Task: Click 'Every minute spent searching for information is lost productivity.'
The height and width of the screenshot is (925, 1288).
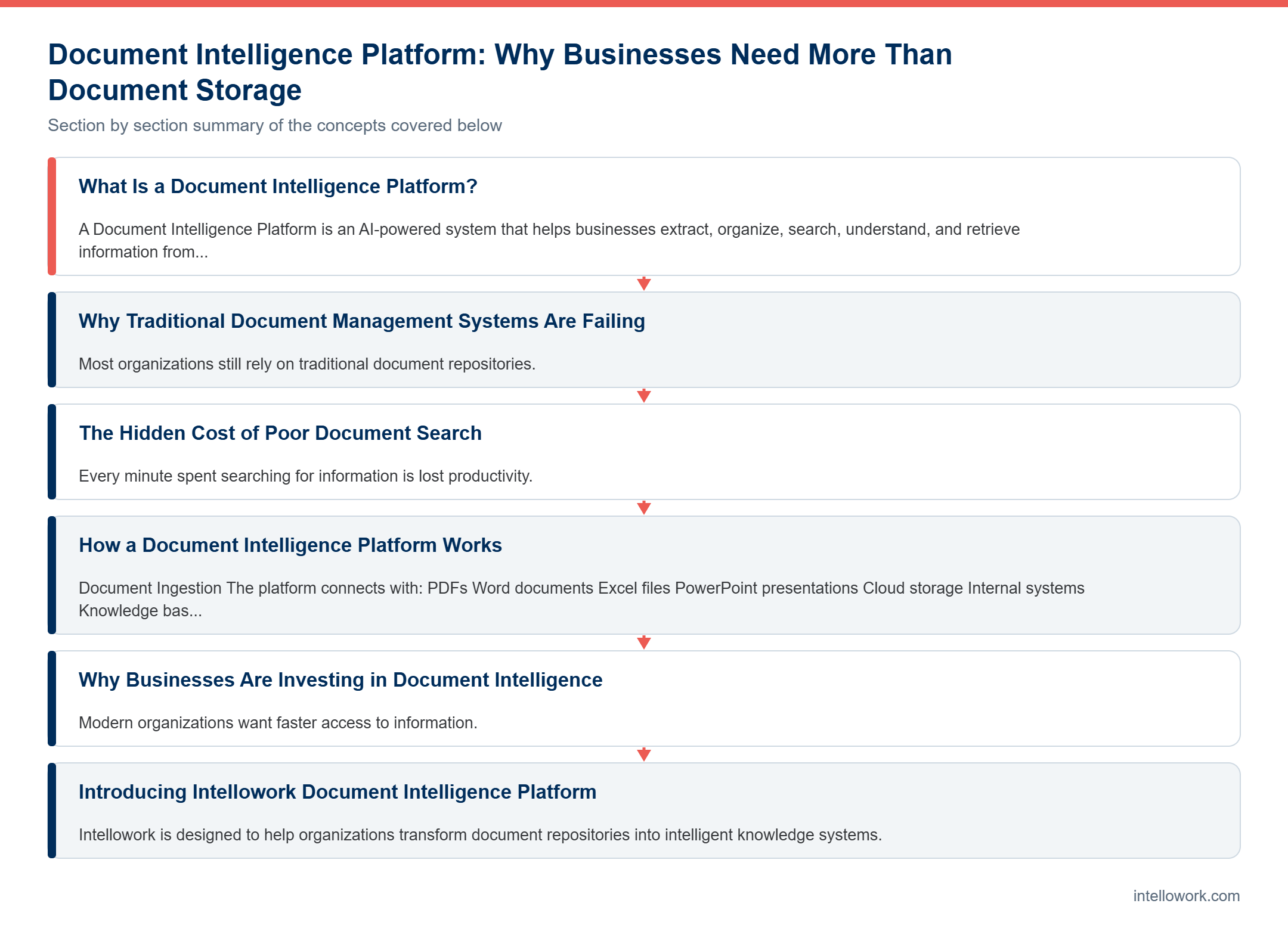Action: pos(305,476)
